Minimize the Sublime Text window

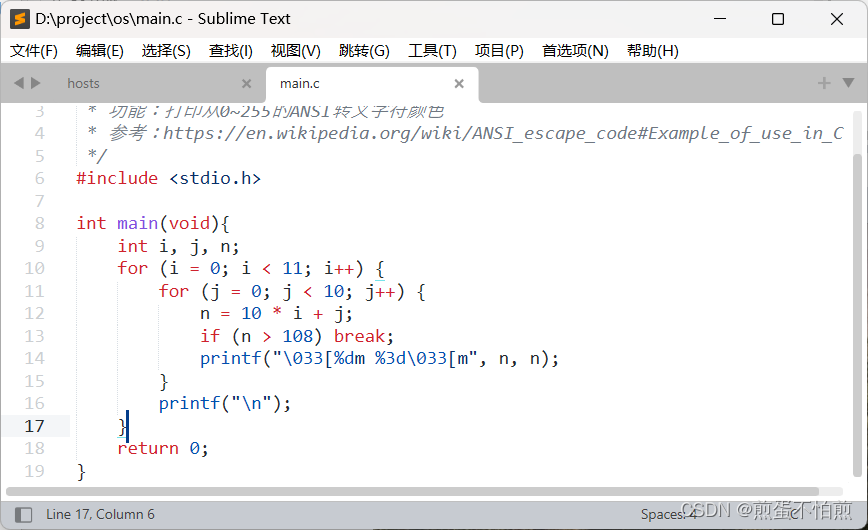(x=720, y=19)
